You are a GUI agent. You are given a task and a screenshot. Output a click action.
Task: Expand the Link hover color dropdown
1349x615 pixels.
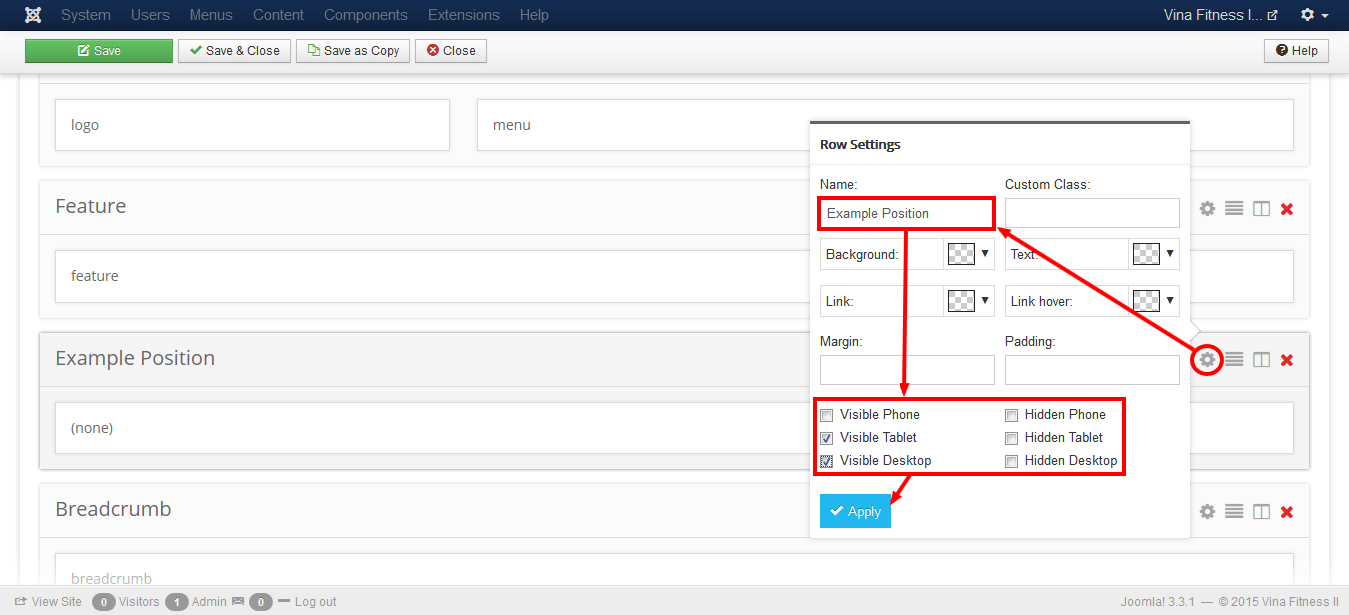coord(1169,300)
